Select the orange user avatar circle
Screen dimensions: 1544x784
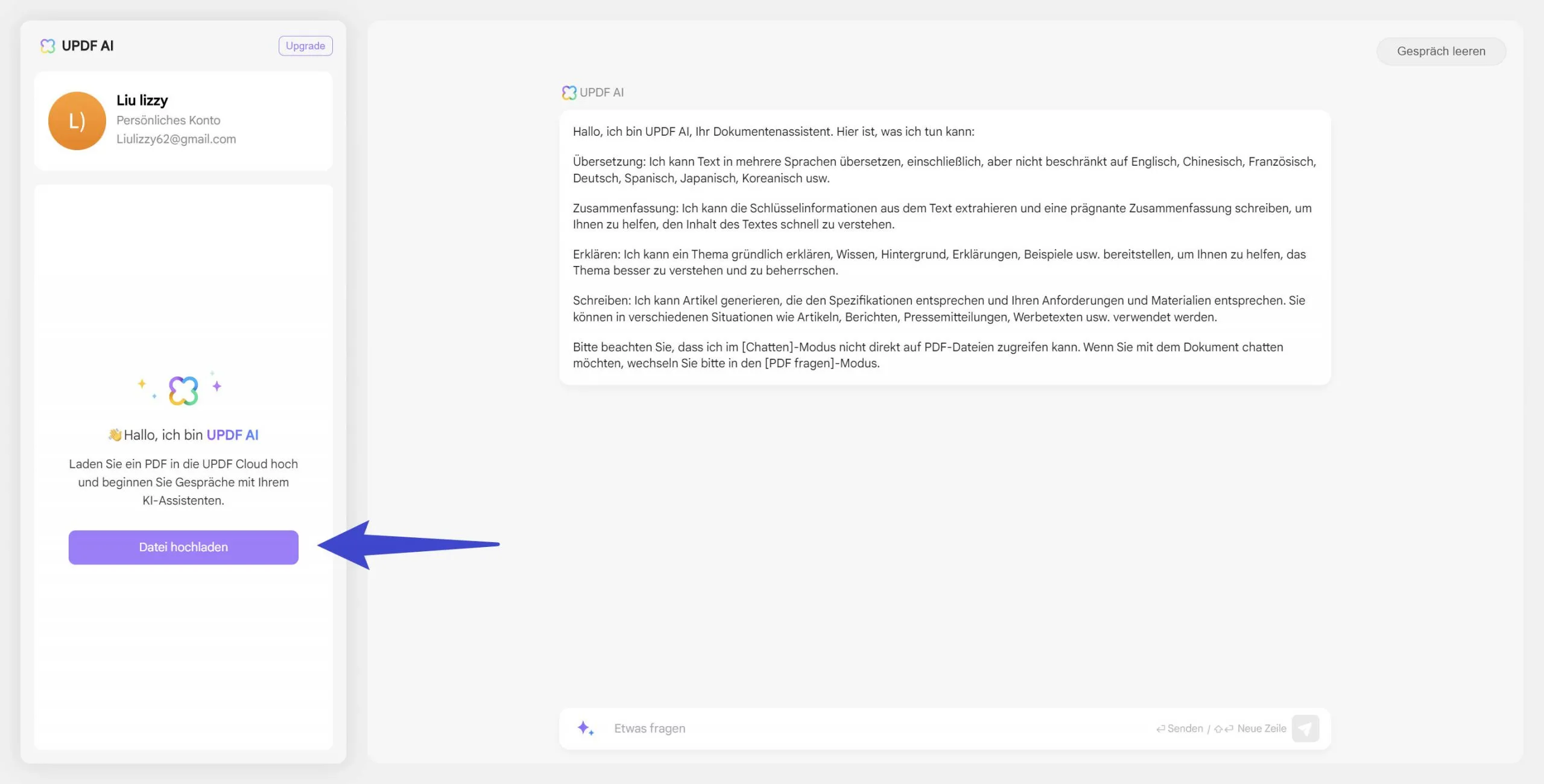click(77, 121)
